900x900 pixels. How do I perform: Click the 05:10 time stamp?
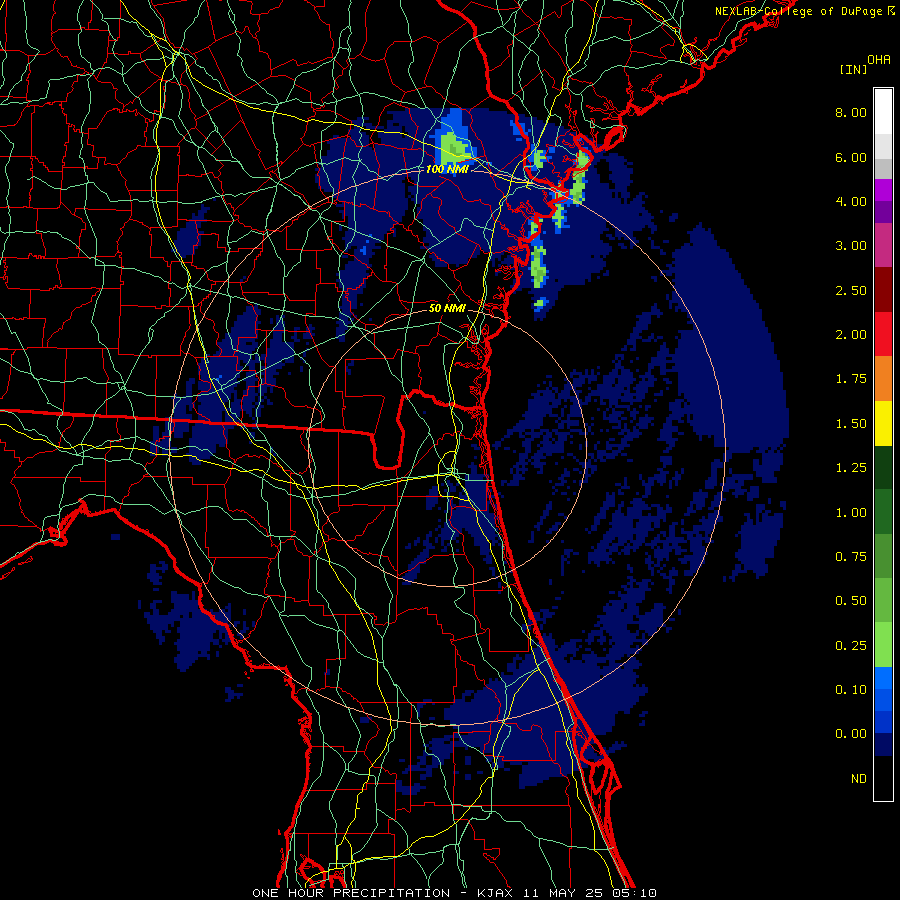coord(634,893)
